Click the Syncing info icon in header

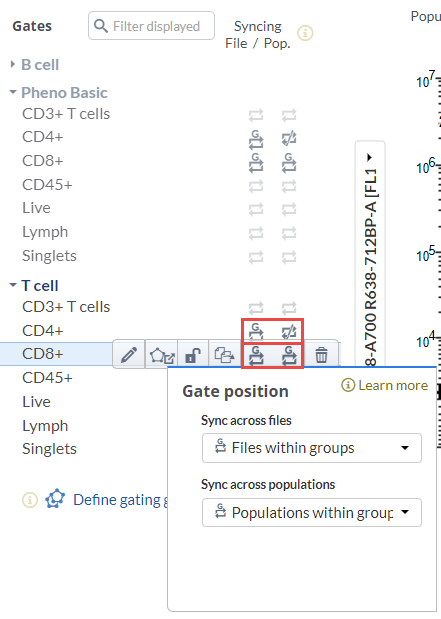pyautogui.click(x=305, y=33)
